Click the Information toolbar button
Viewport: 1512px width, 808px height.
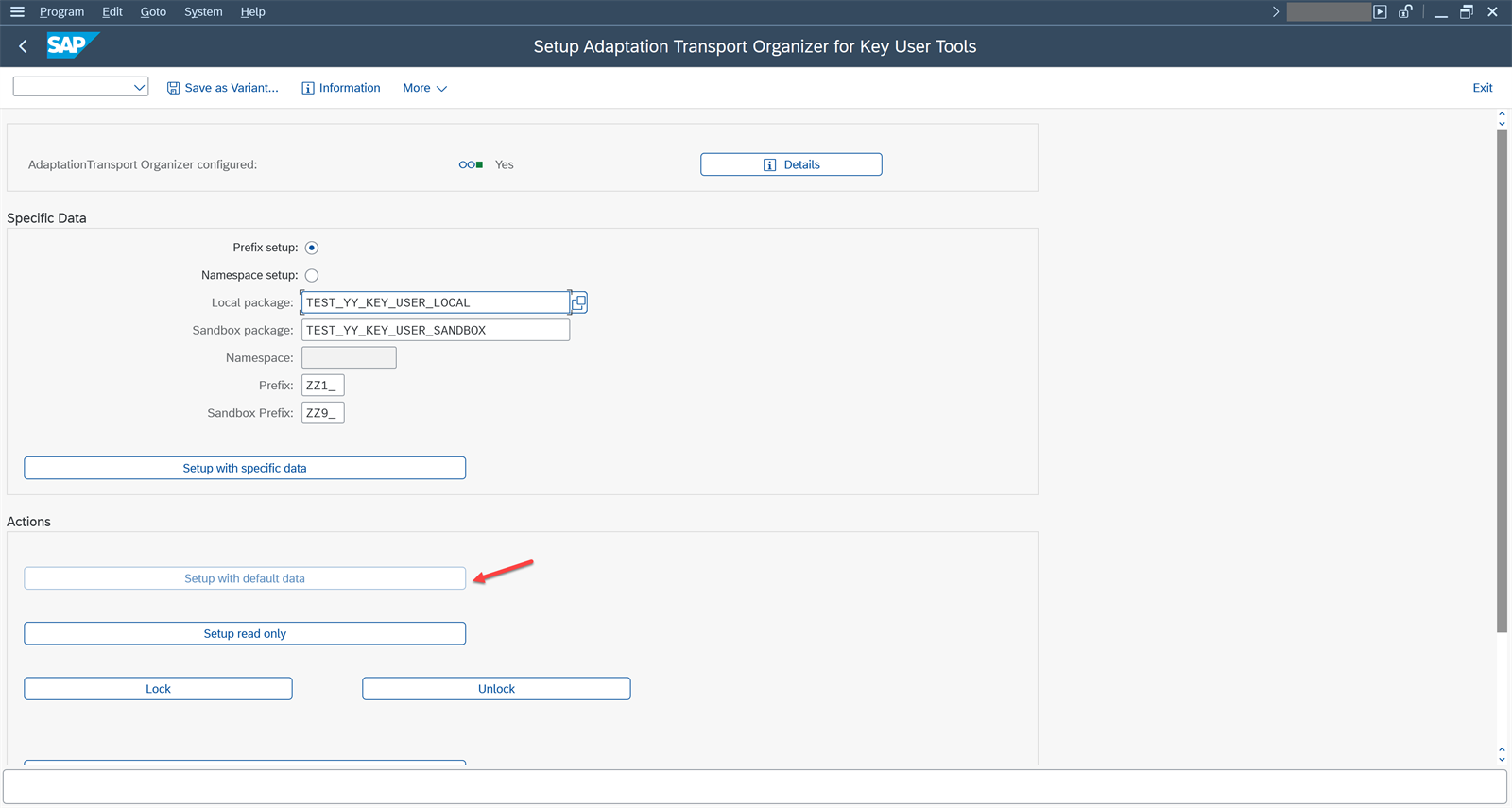click(x=341, y=88)
